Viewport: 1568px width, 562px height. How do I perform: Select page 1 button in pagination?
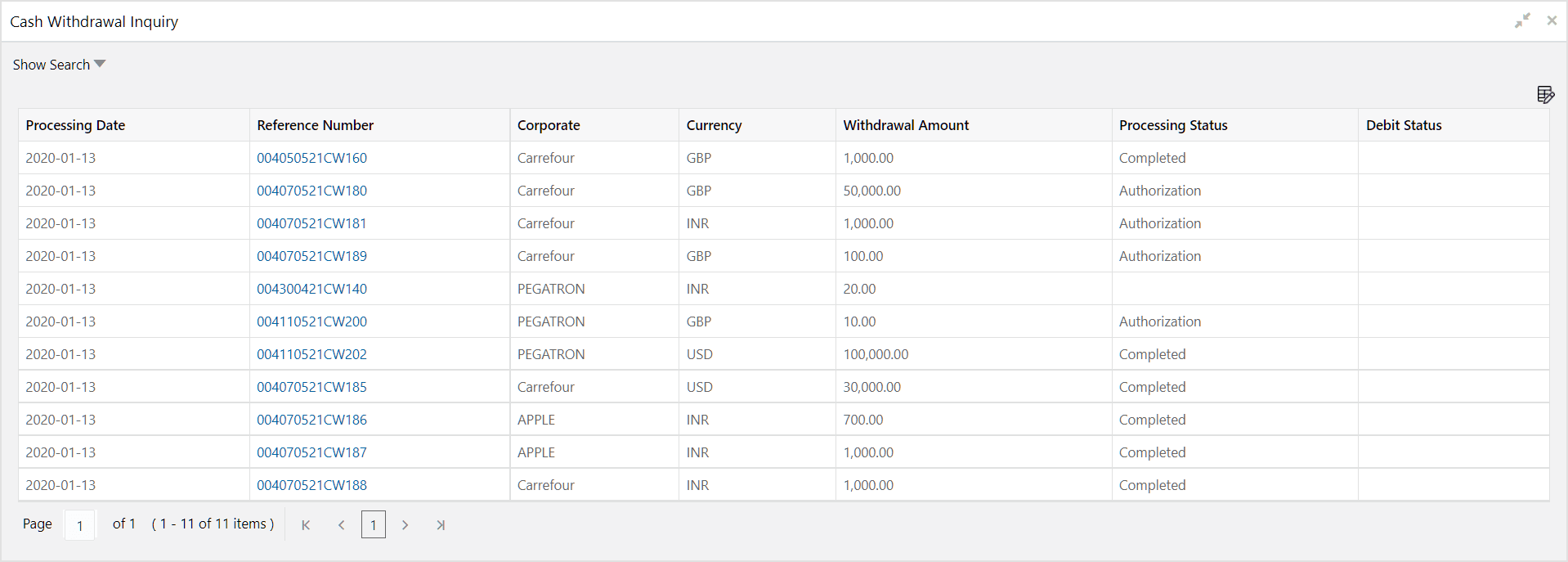[x=374, y=525]
